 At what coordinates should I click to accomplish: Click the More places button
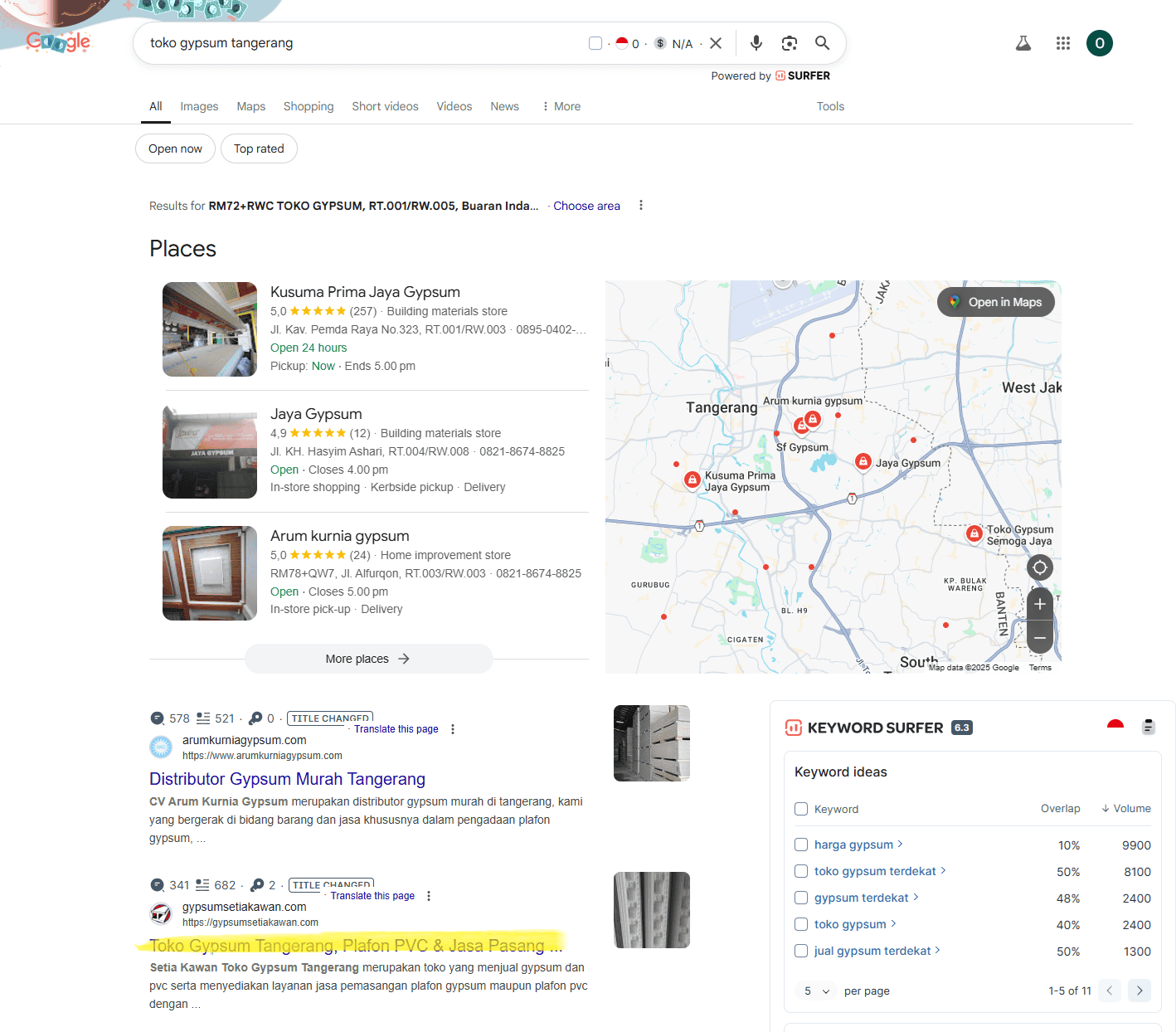coord(368,659)
